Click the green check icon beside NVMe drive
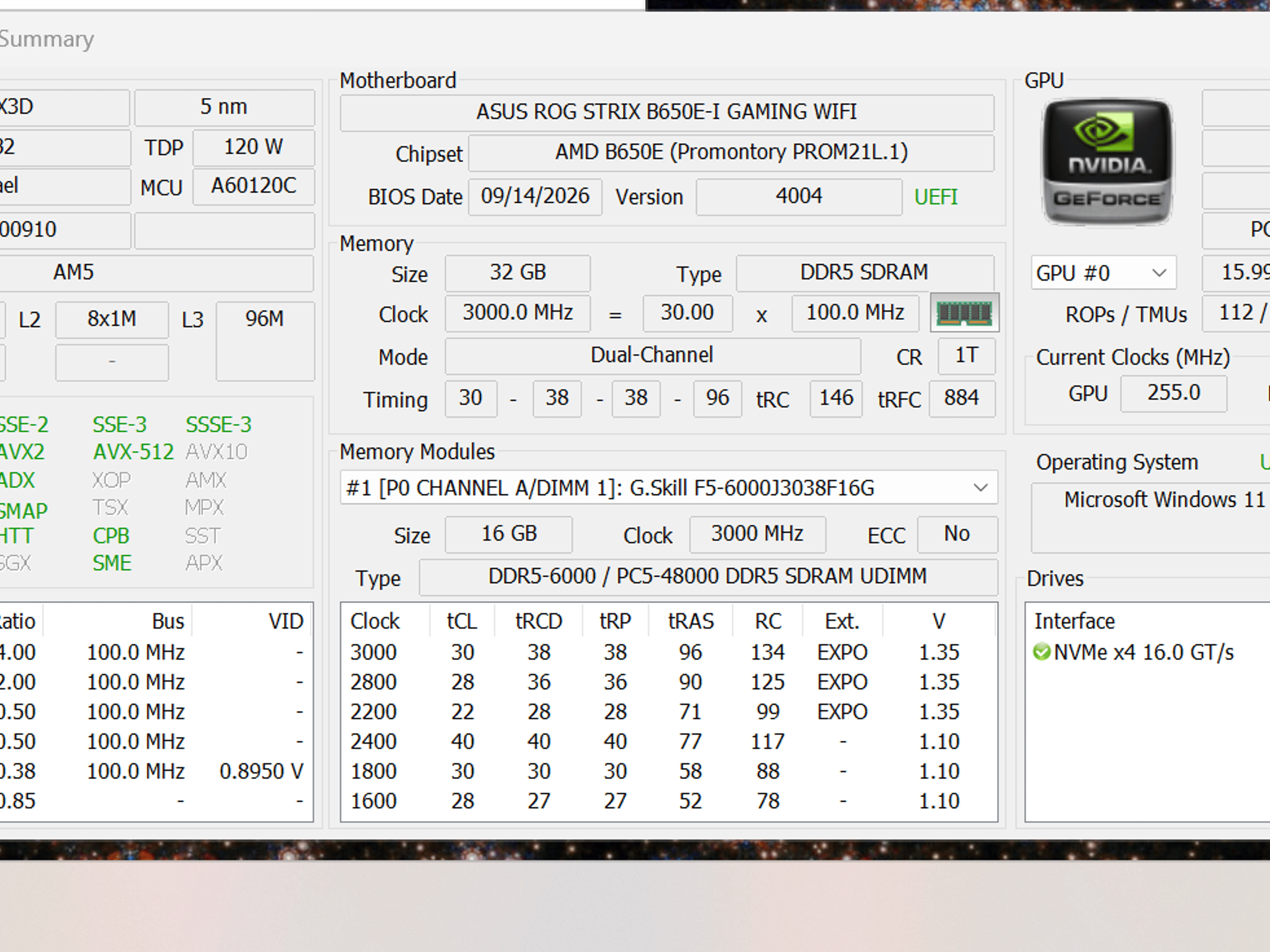 (x=1042, y=652)
